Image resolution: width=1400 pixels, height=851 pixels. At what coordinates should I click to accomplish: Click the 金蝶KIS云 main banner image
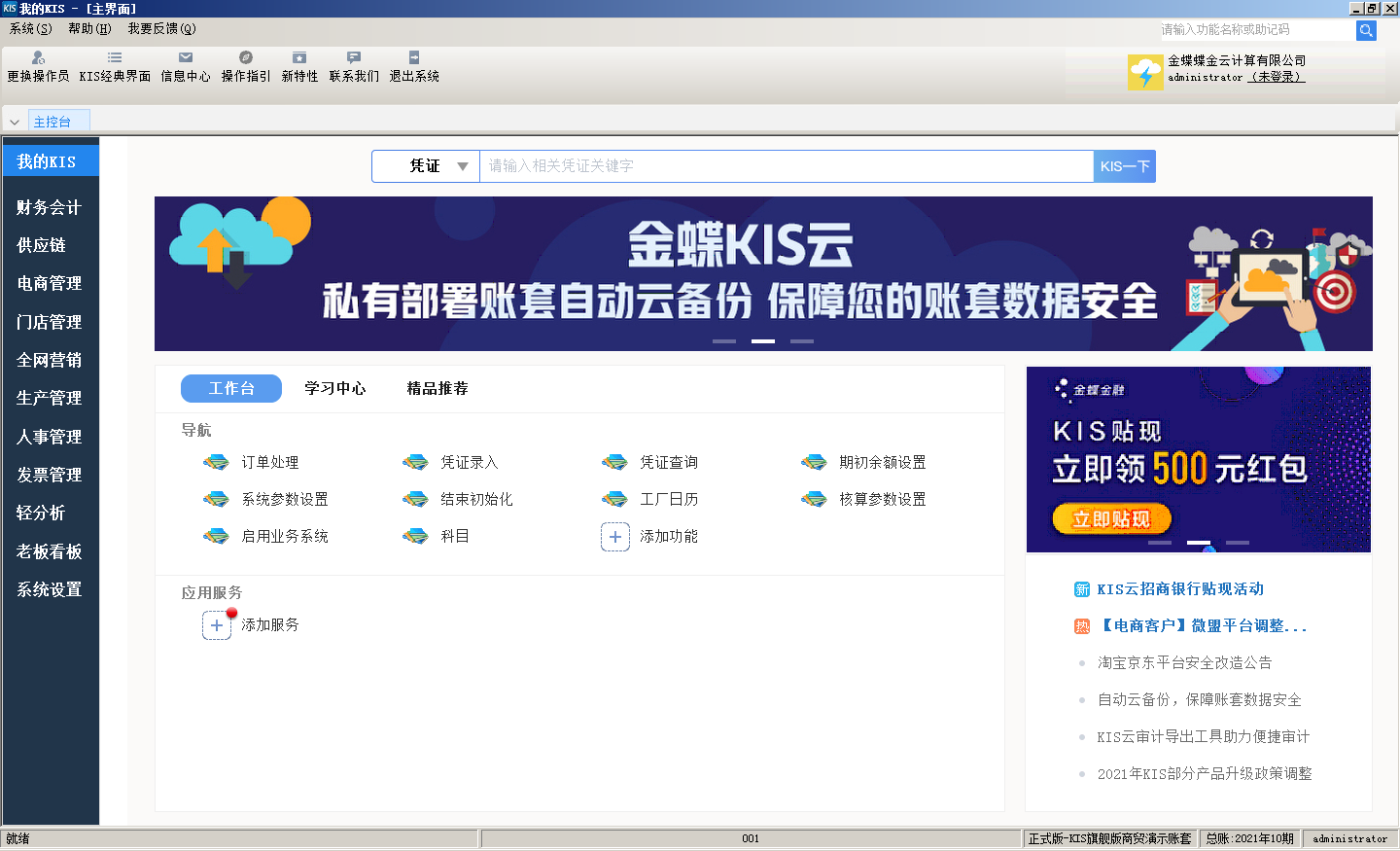pos(763,273)
